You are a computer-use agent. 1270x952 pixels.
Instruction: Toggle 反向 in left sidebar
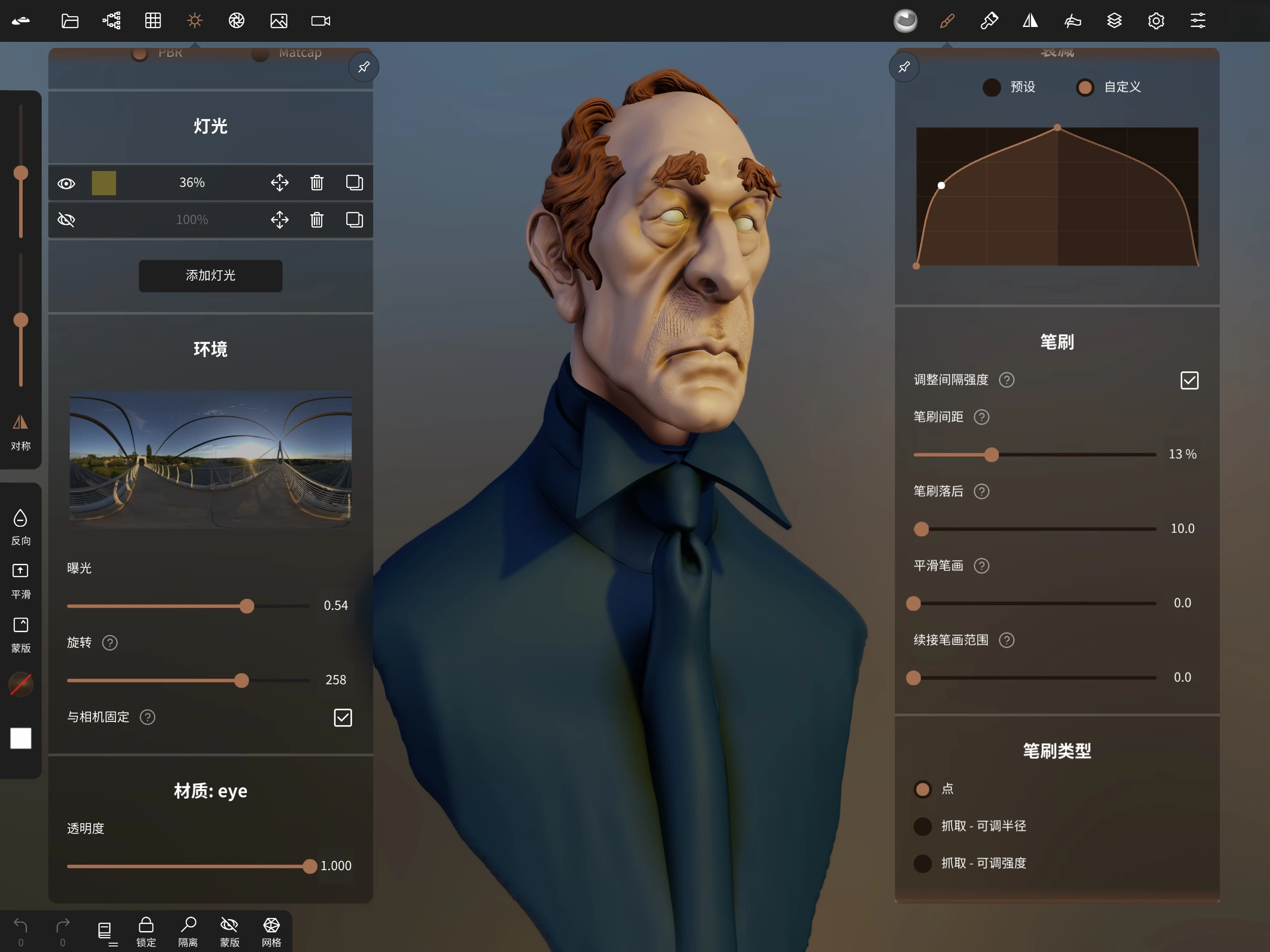point(20,527)
